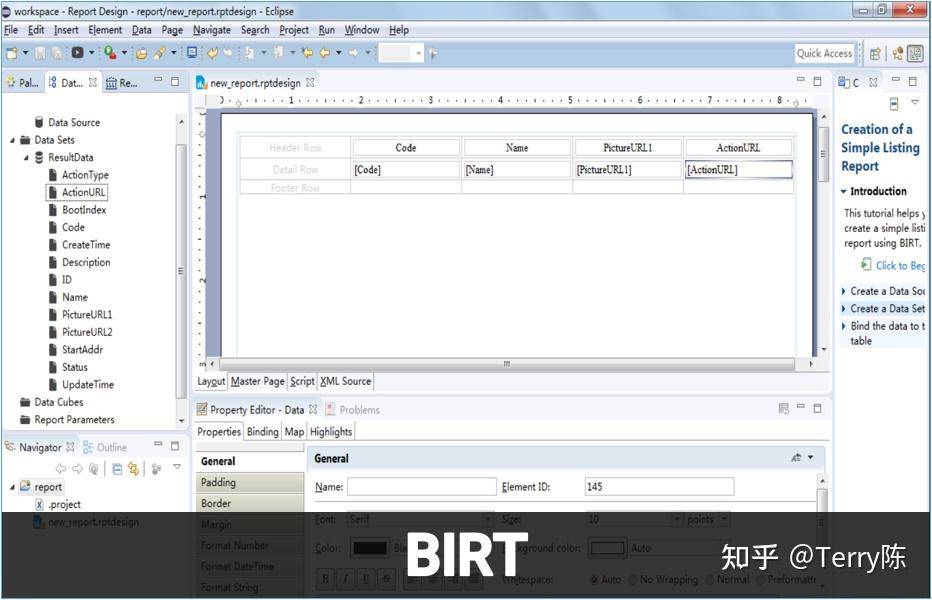Open the Insert menu

click(66, 30)
